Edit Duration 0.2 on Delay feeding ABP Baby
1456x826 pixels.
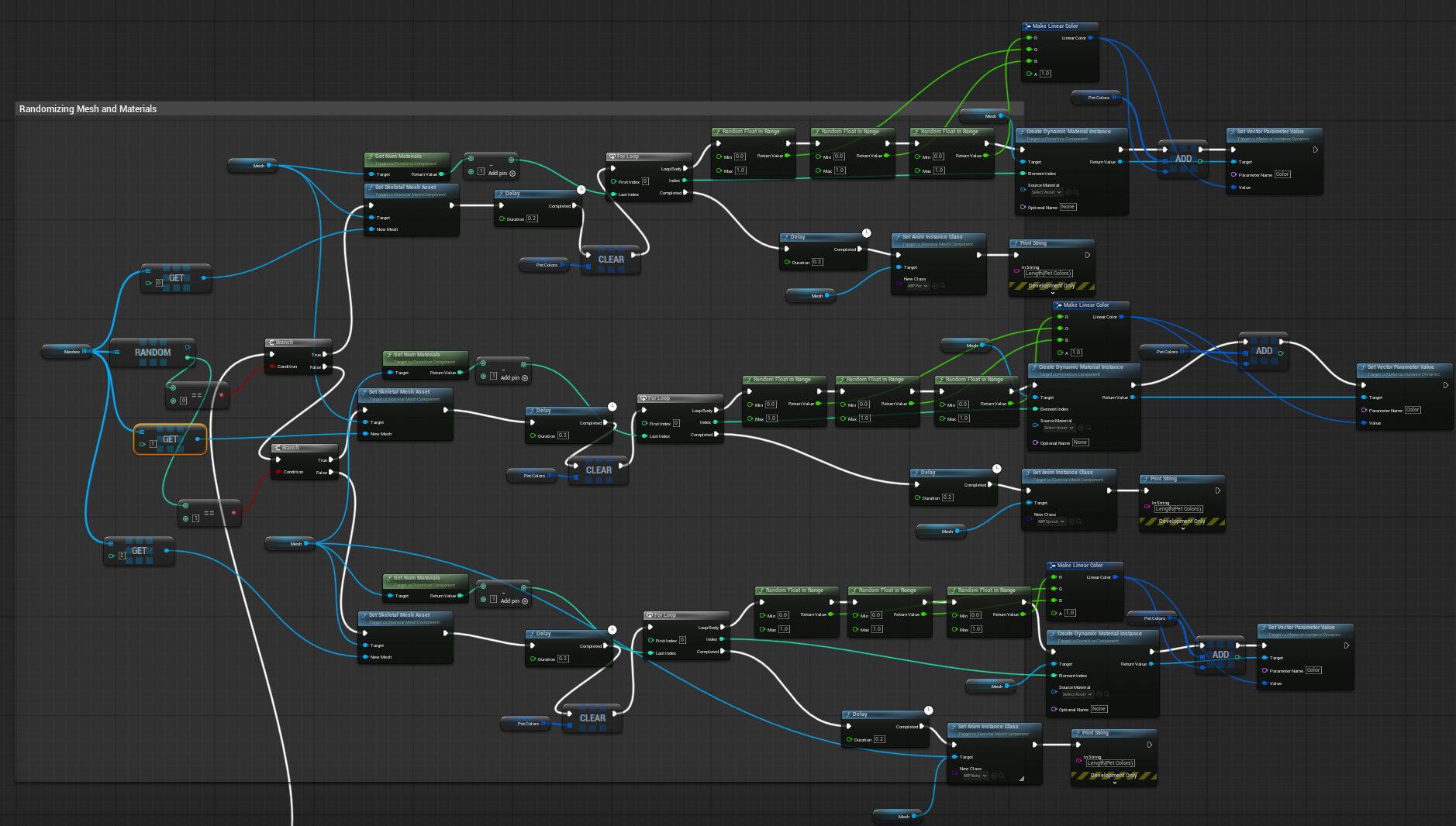coord(879,739)
